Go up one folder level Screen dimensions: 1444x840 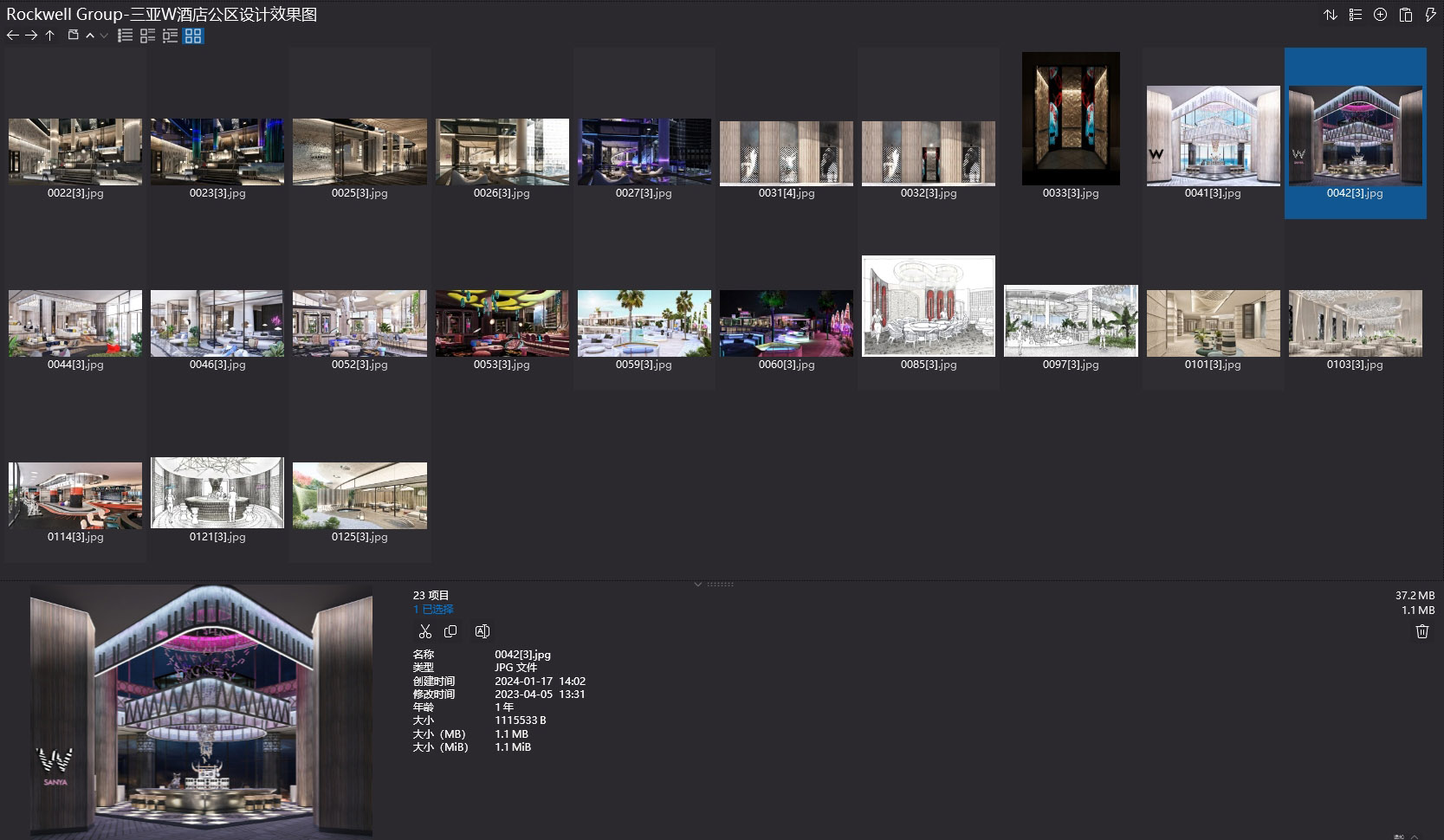point(49,36)
